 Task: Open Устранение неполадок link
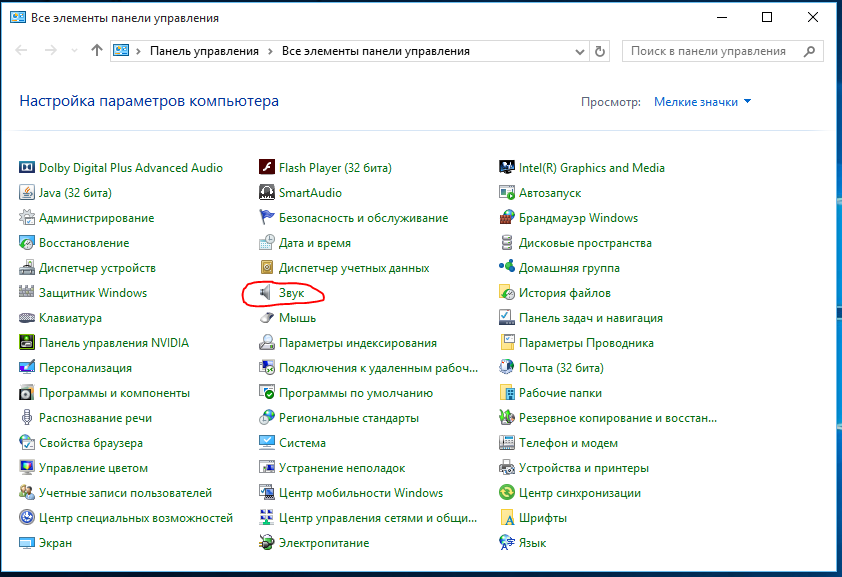pos(342,468)
